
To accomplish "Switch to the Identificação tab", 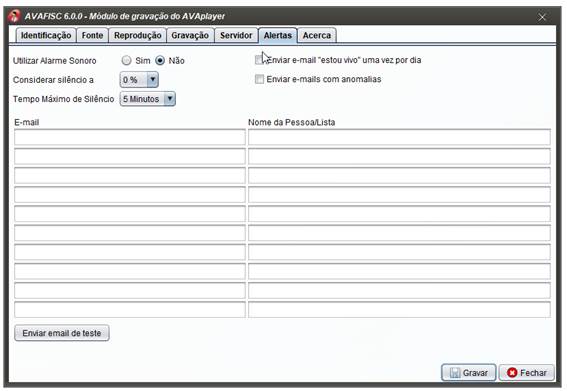I will click(x=46, y=35).
